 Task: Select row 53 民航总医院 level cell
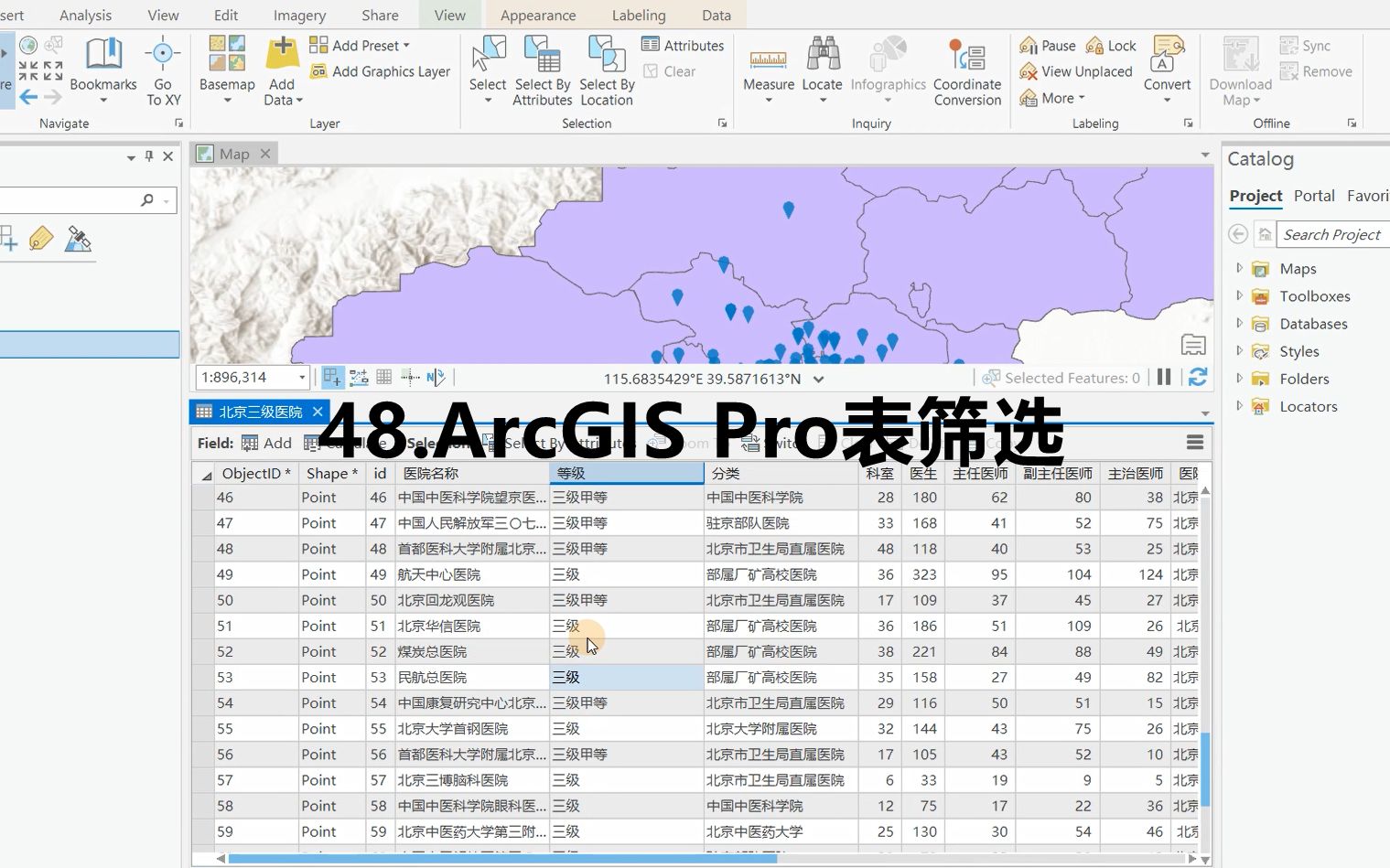pos(626,677)
